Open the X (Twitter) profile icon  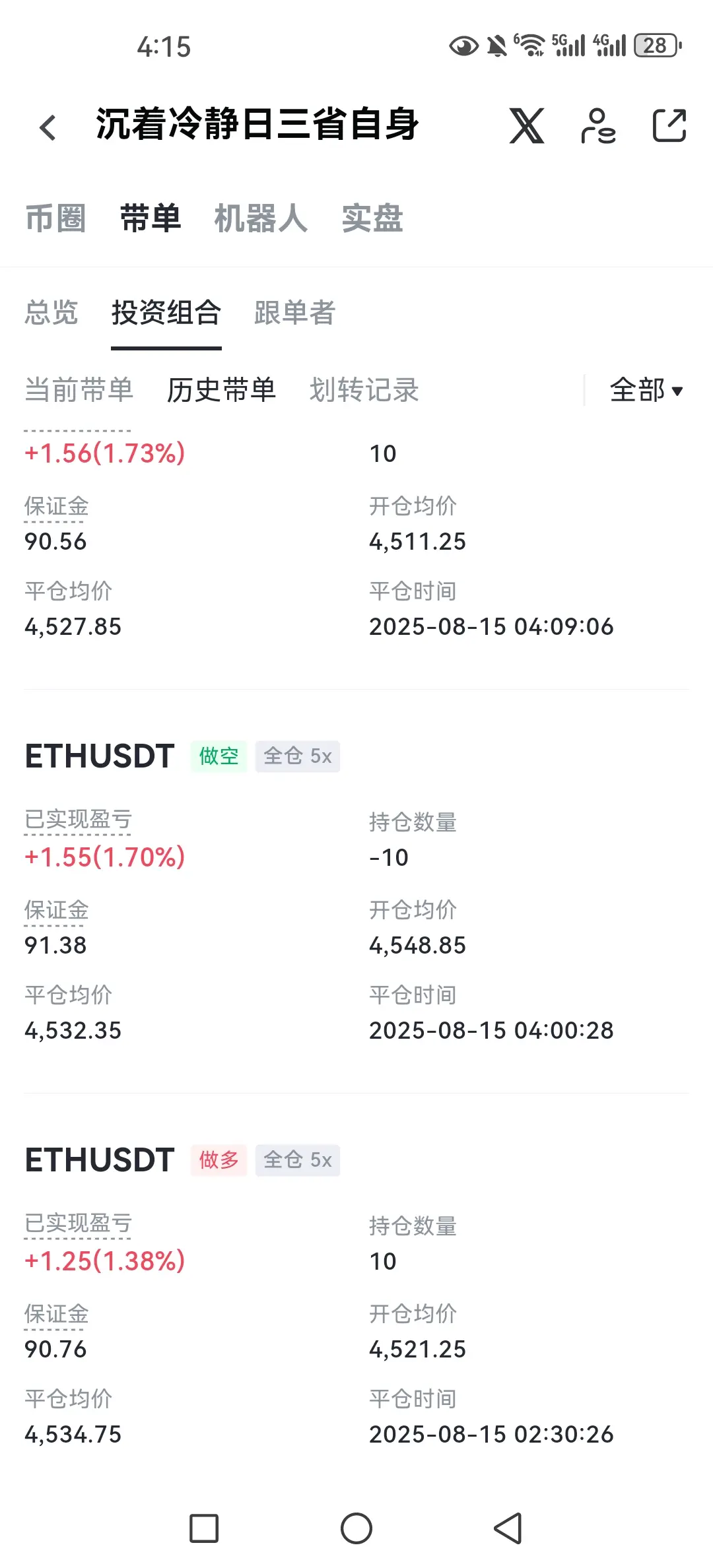(527, 125)
